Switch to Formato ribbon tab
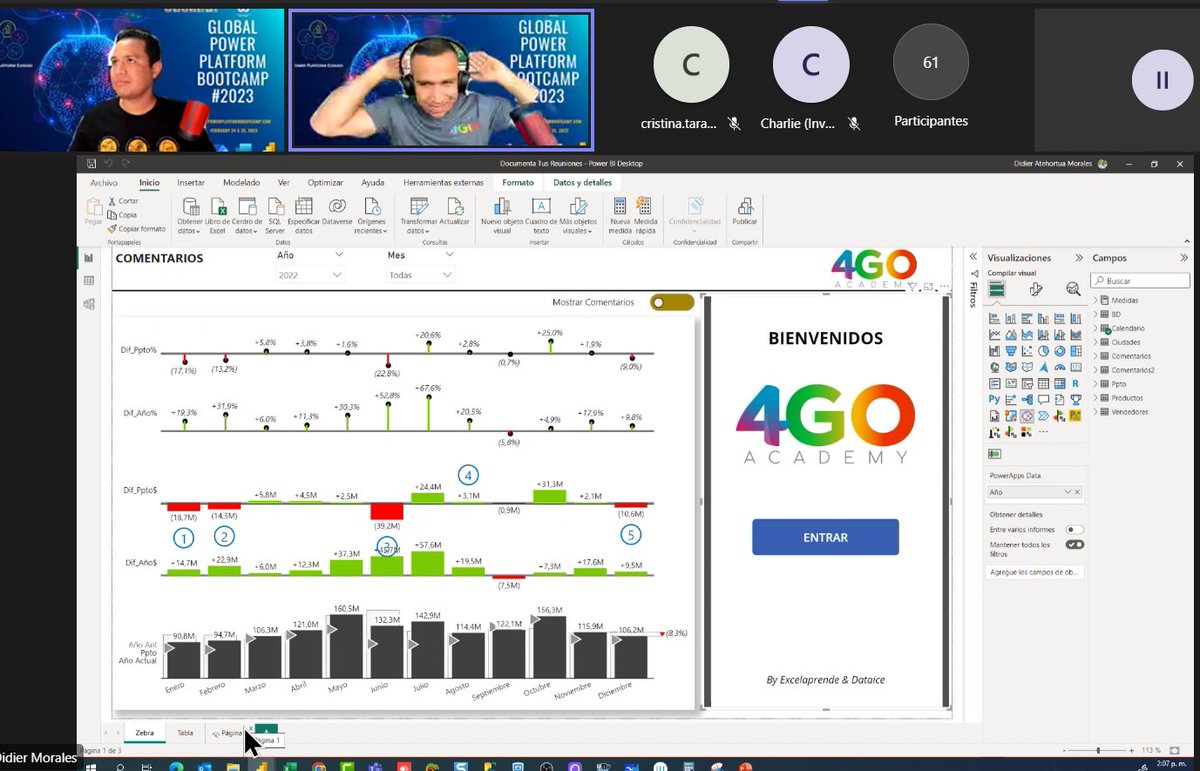This screenshot has height=771, width=1200. pos(518,183)
